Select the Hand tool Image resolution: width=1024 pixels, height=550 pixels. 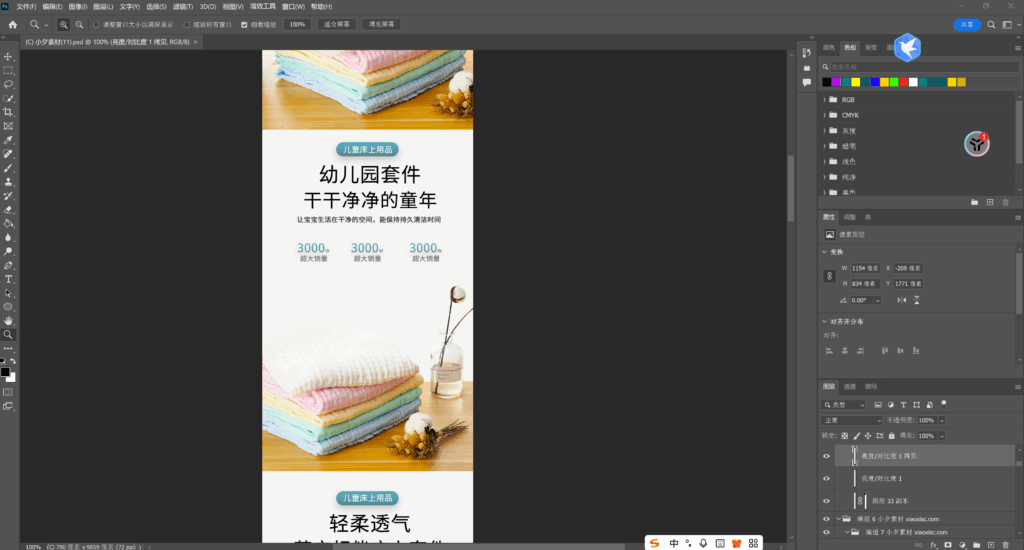[x=8, y=321]
